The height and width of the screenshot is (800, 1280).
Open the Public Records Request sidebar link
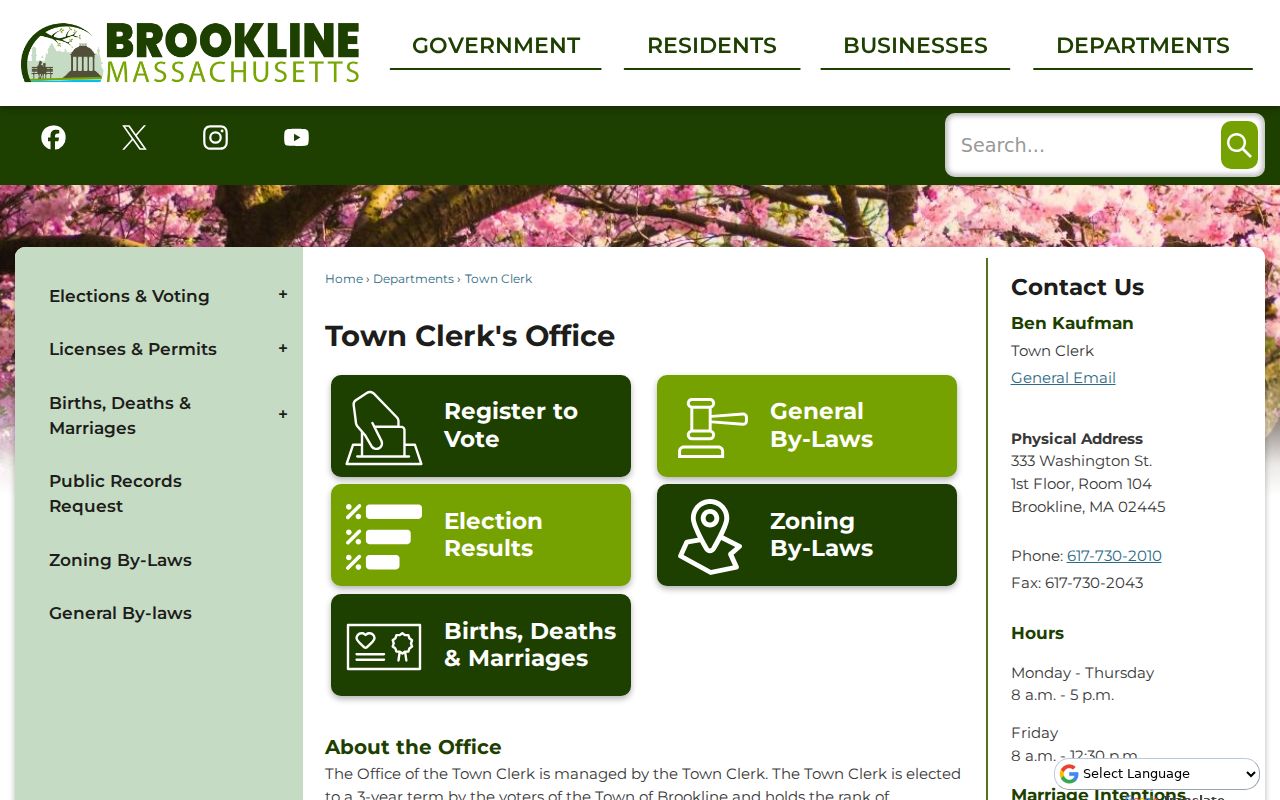tap(115, 493)
